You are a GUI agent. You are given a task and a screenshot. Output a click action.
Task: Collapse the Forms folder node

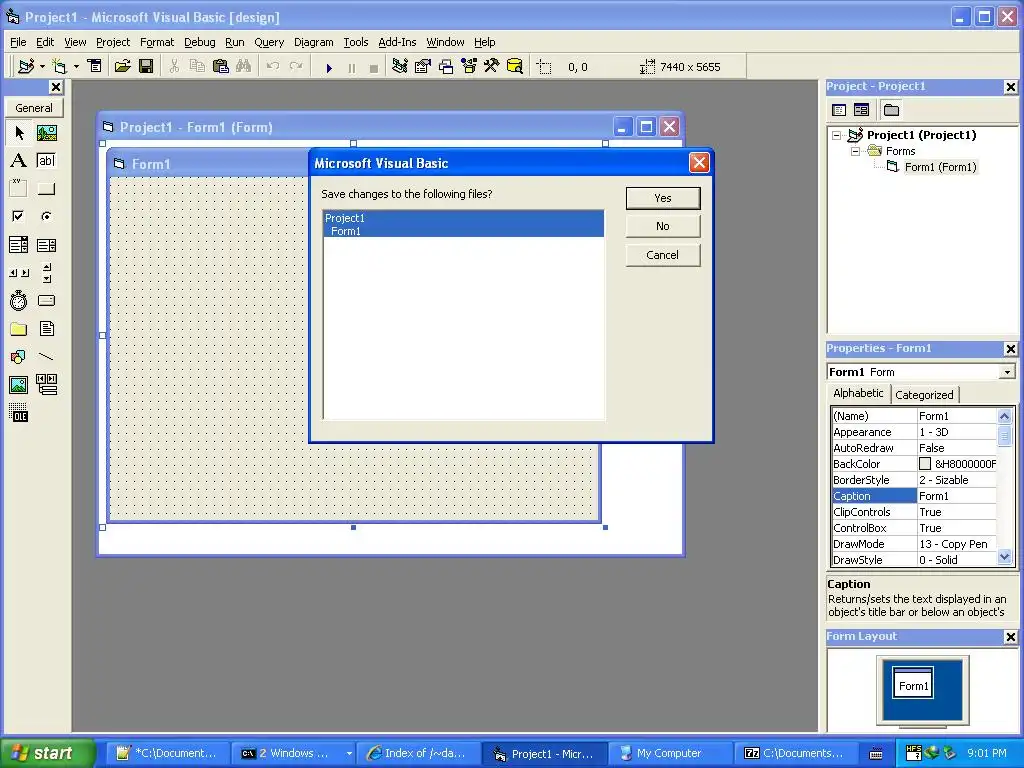click(x=855, y=151)
